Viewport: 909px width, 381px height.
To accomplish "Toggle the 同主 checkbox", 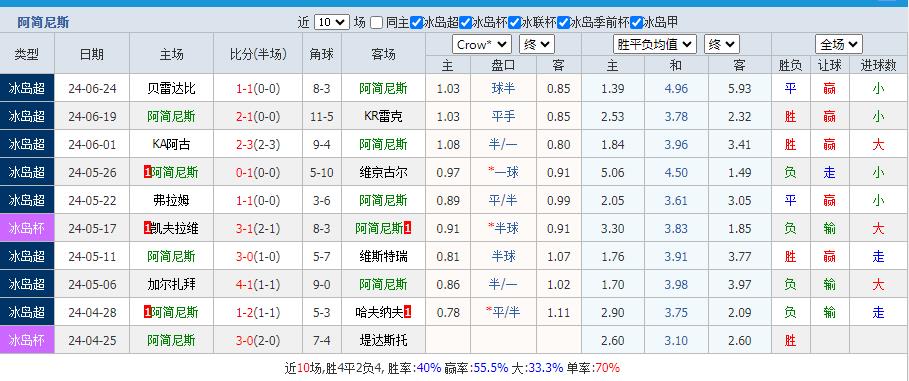I will (x=377, y=23).
